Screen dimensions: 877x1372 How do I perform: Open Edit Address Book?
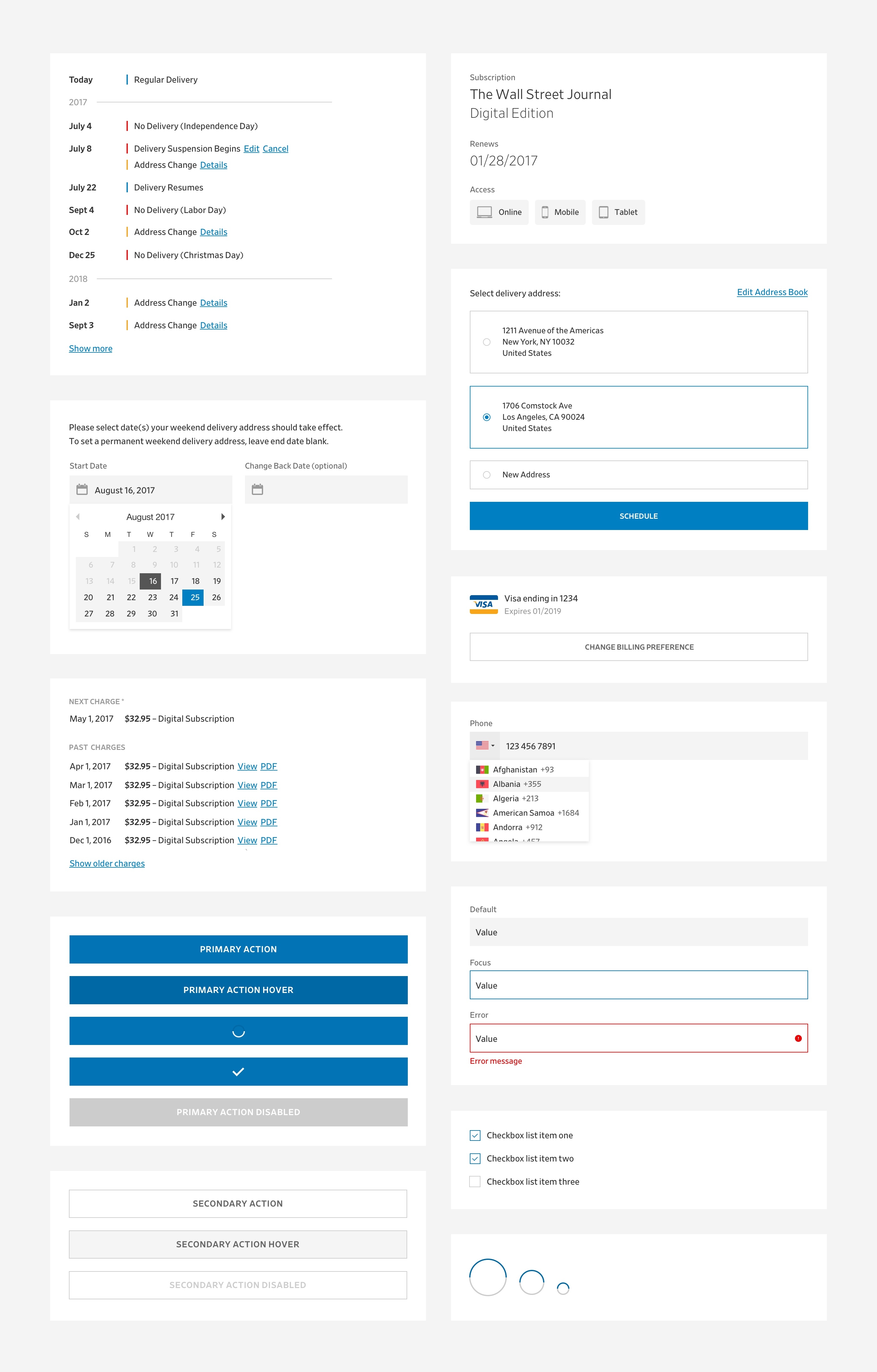tap(772, 292)
